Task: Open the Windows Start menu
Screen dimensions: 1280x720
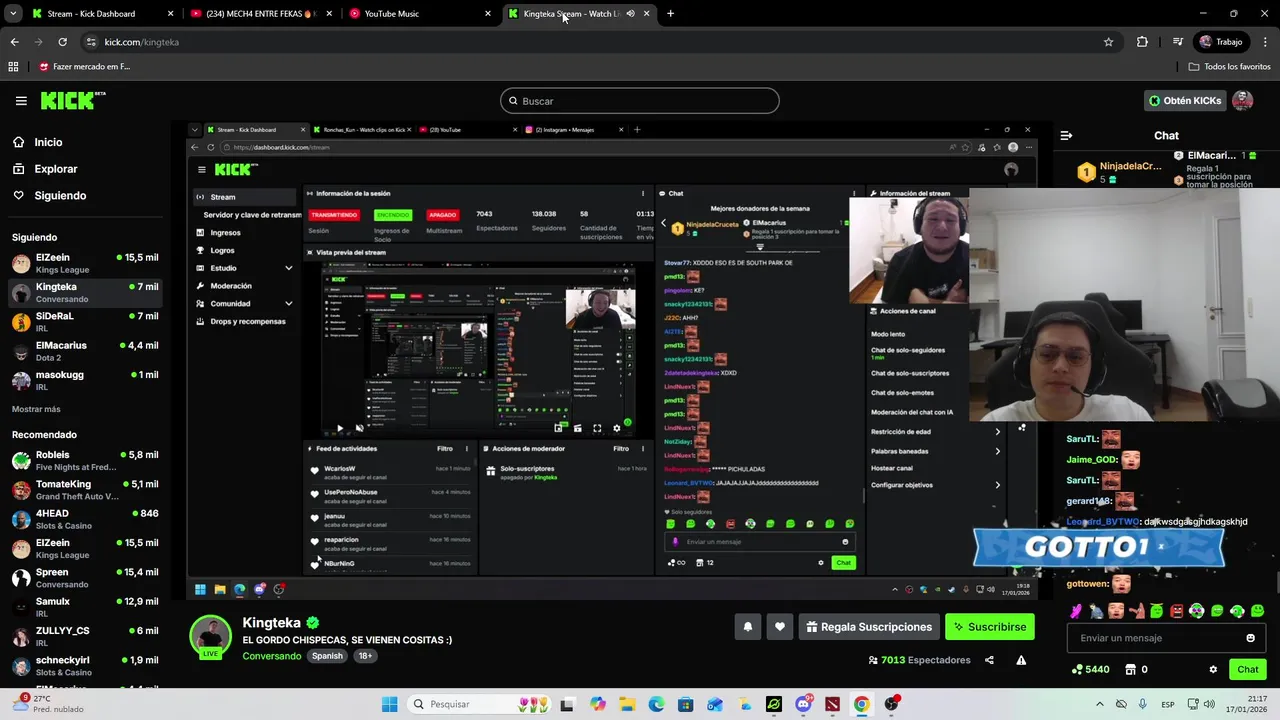Action: pyautogui.click(x=389, y=704)
